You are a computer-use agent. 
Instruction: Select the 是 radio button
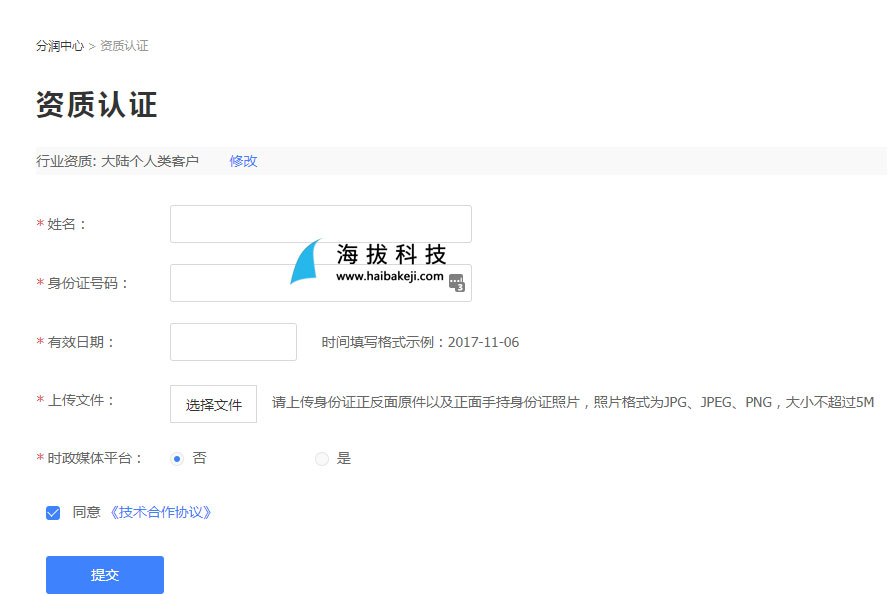point(322,459)
